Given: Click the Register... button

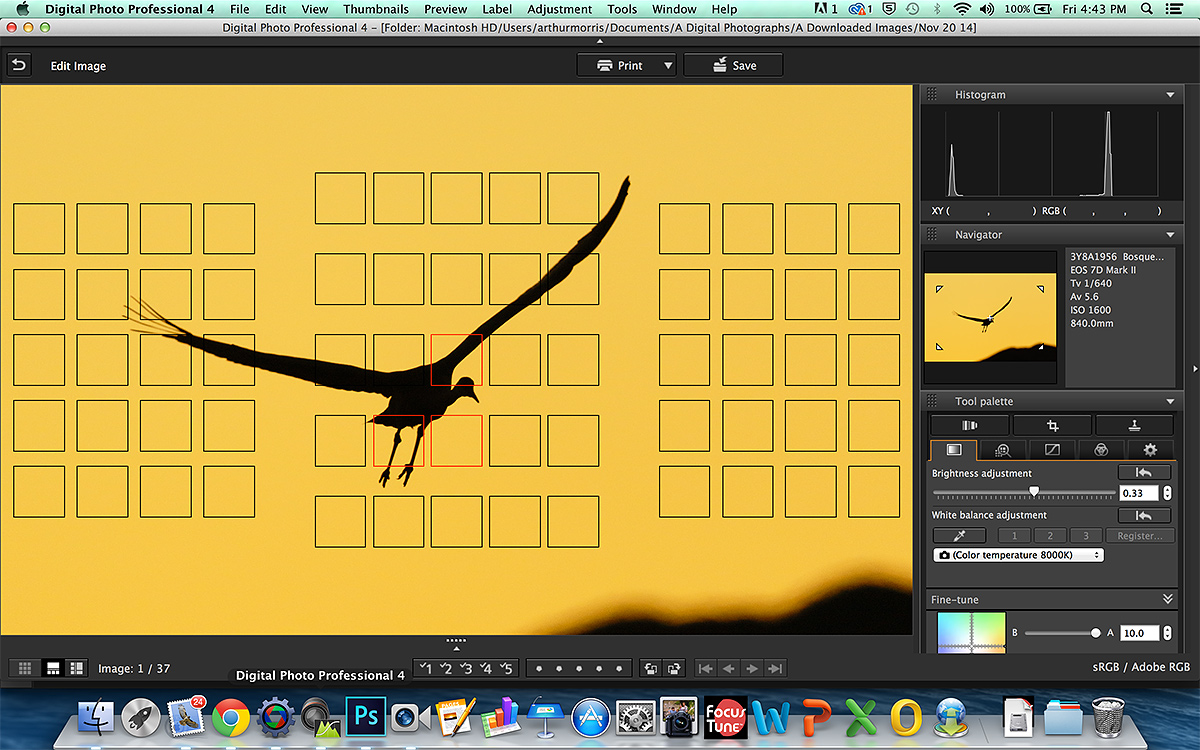Looking at the screenshot, I should [x=1139, y=535].
